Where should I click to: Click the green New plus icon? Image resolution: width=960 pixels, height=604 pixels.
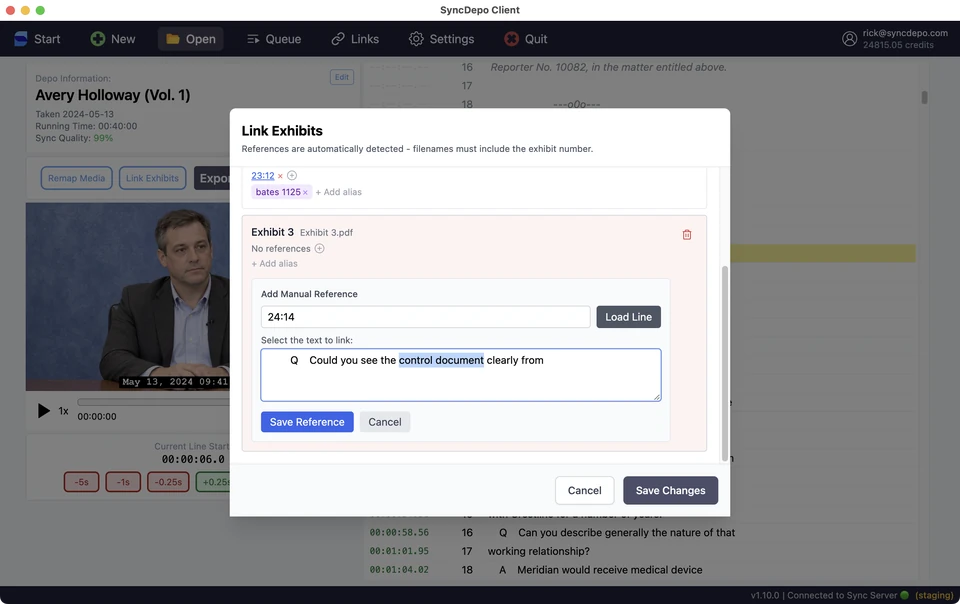pyautogui.click(x=97, y=39)
